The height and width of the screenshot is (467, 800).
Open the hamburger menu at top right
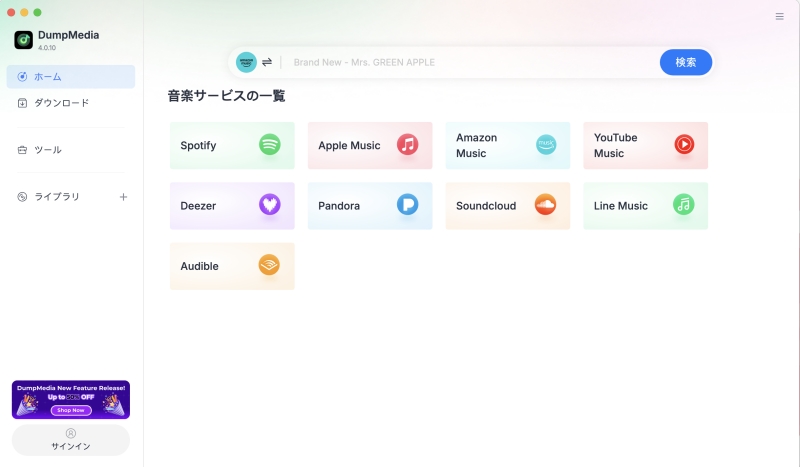pos(780,16)
